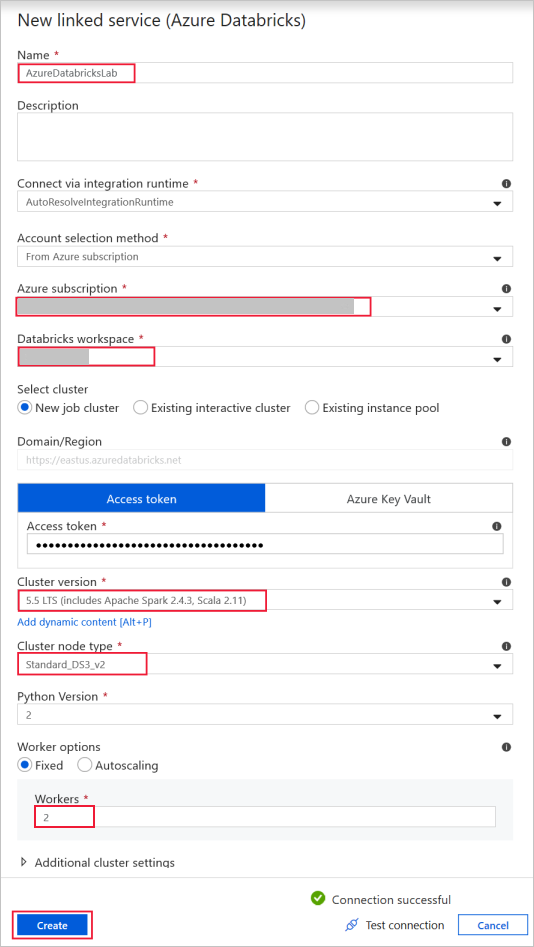534x947 pixels.
Task: Switch to Azure Key Vault tab
Action: (388, 499)
